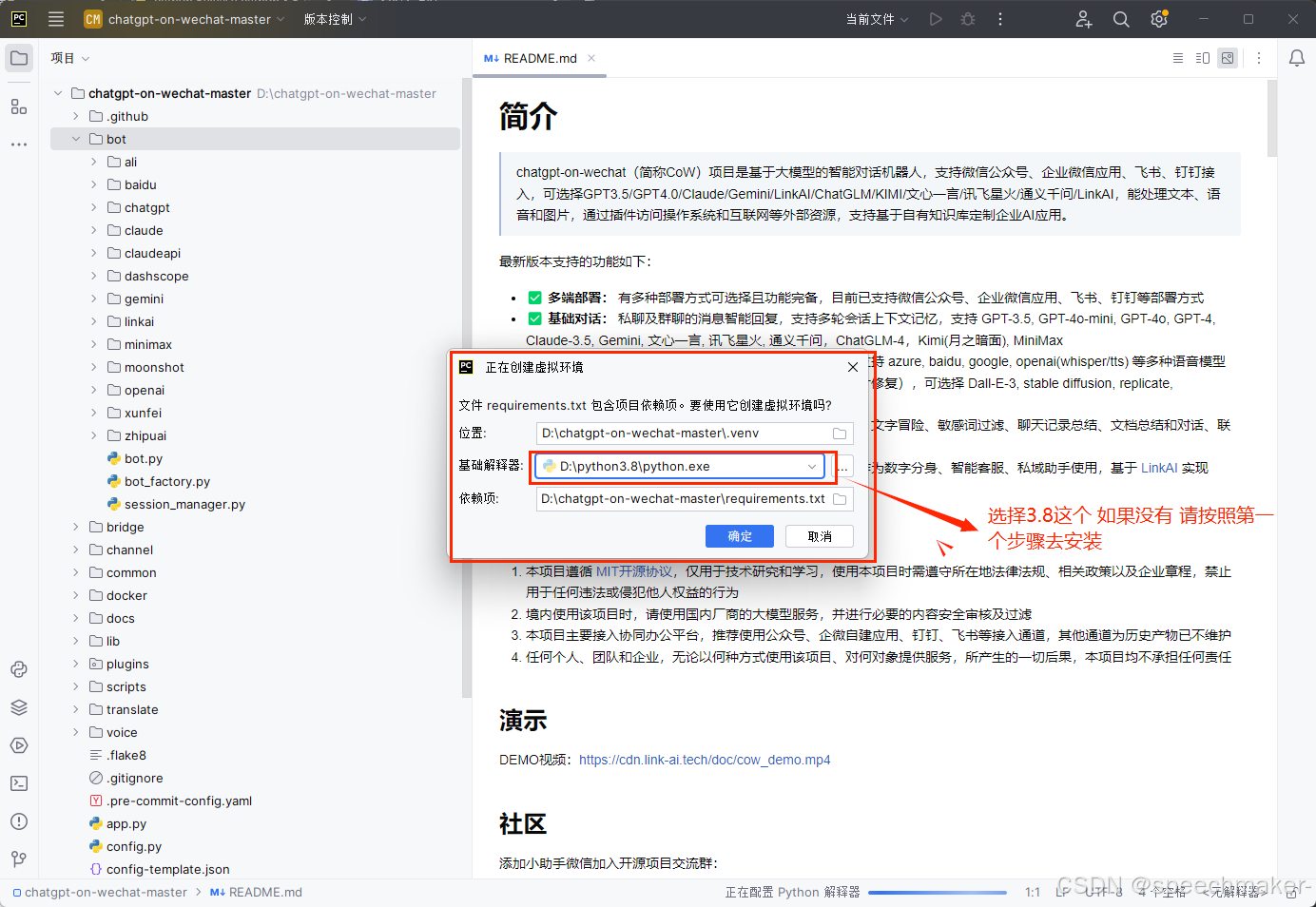Open base interpreter python3.8 dropdown
This screenshot has height=907, width=1316.
click(812, 467)
